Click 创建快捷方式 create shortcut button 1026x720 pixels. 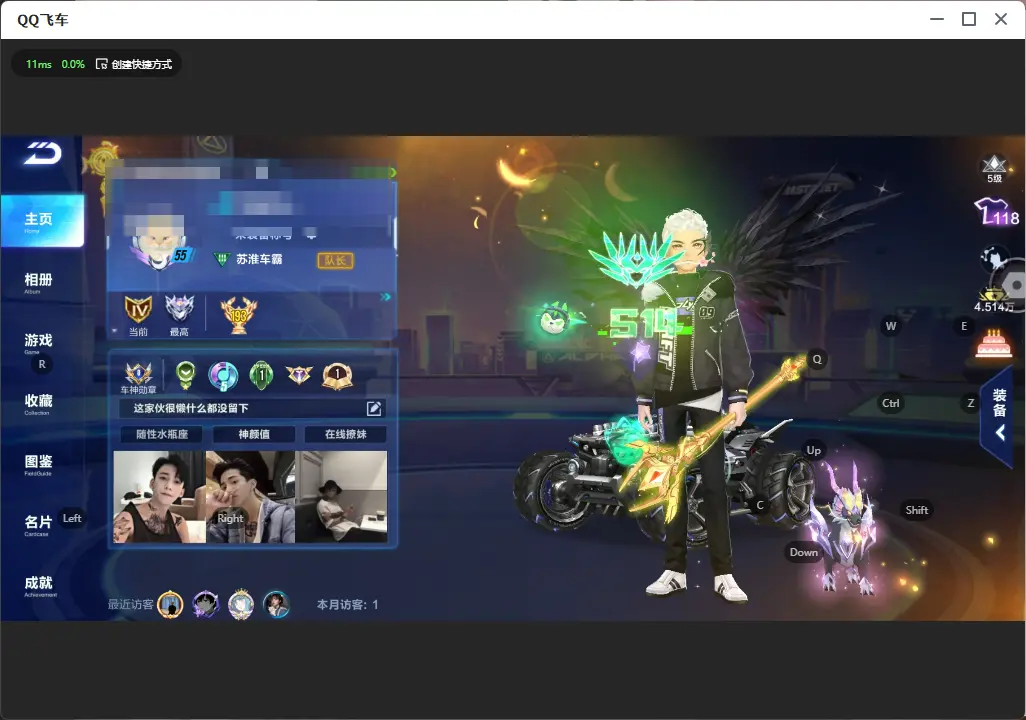(134, 64)
